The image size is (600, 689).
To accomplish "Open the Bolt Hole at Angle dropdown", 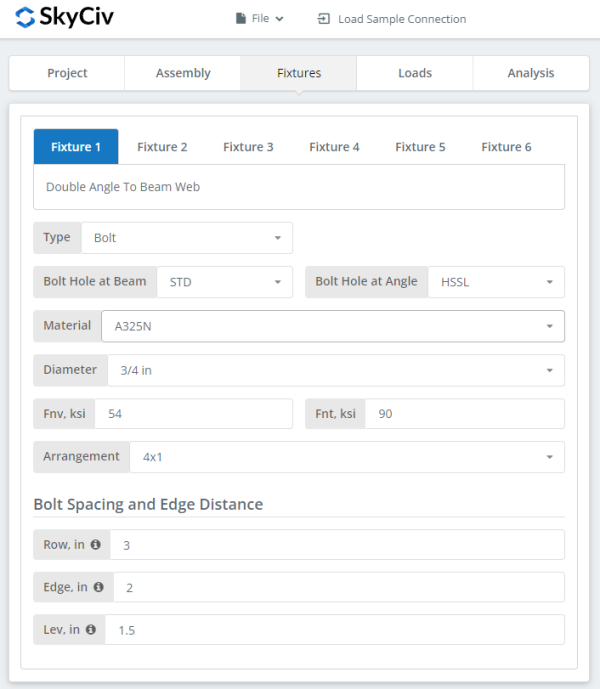I will [x=496, y=282].
